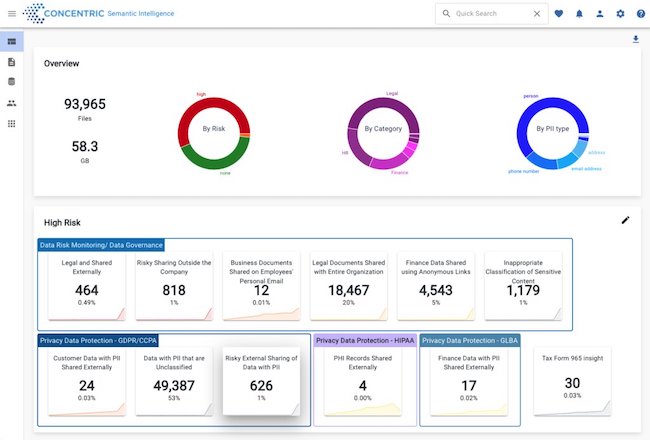Open the documents view in sidebar
The width and height of the screenshot is (650, 440).
click(x=11, y=62)
